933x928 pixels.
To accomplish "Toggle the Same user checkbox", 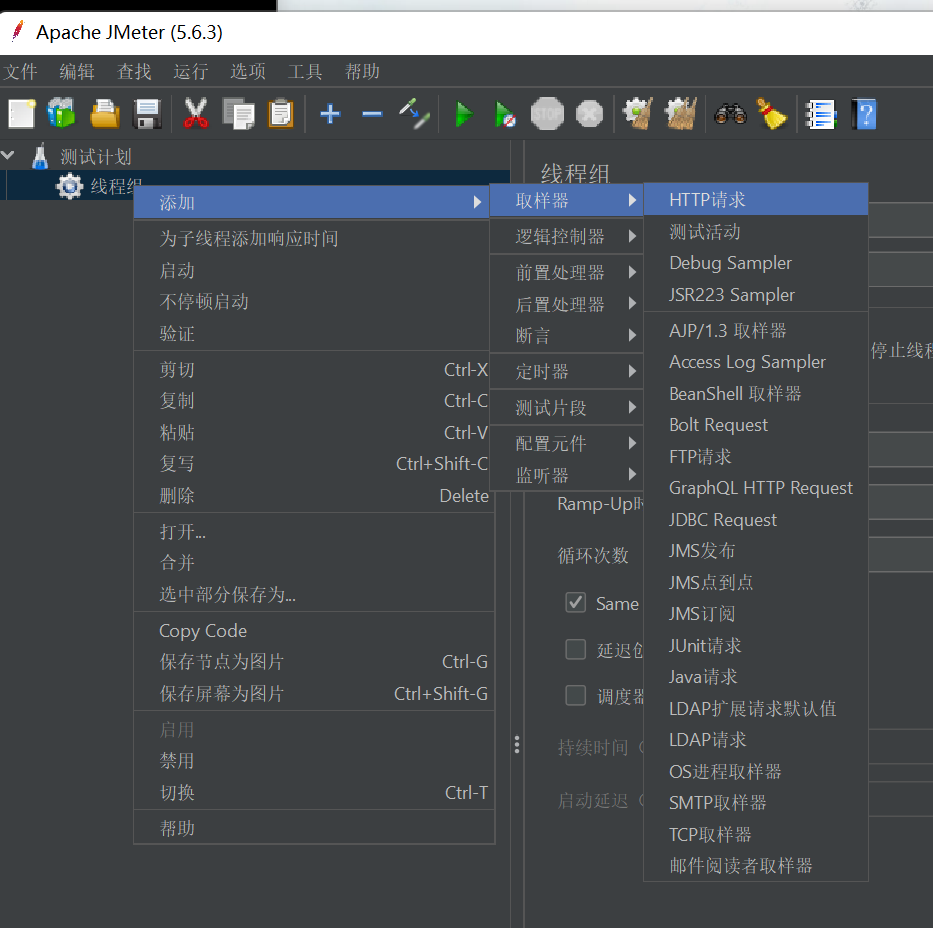I will [x=575, y=603].
